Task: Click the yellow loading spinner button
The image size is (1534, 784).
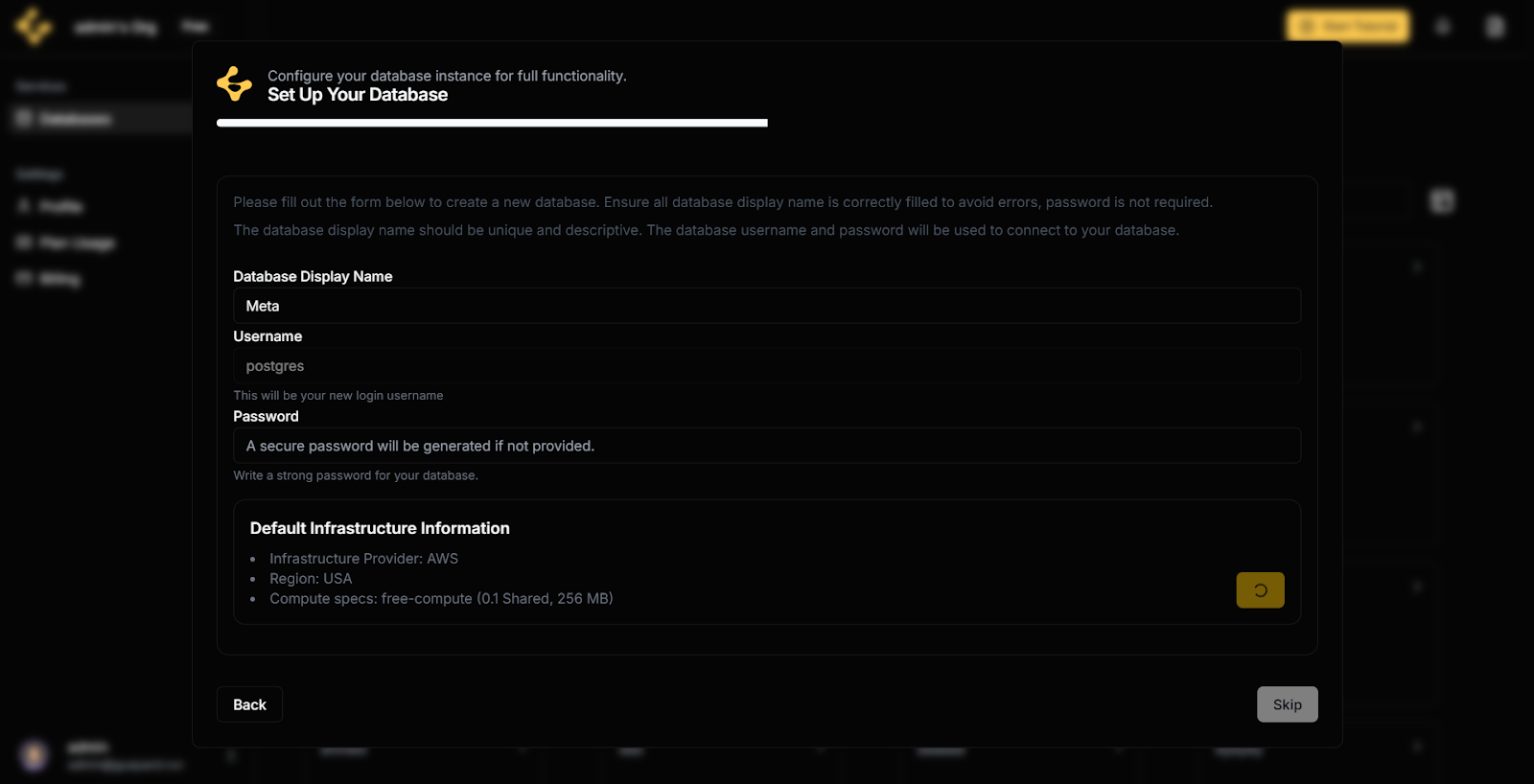Action: tap(1260, 590)
